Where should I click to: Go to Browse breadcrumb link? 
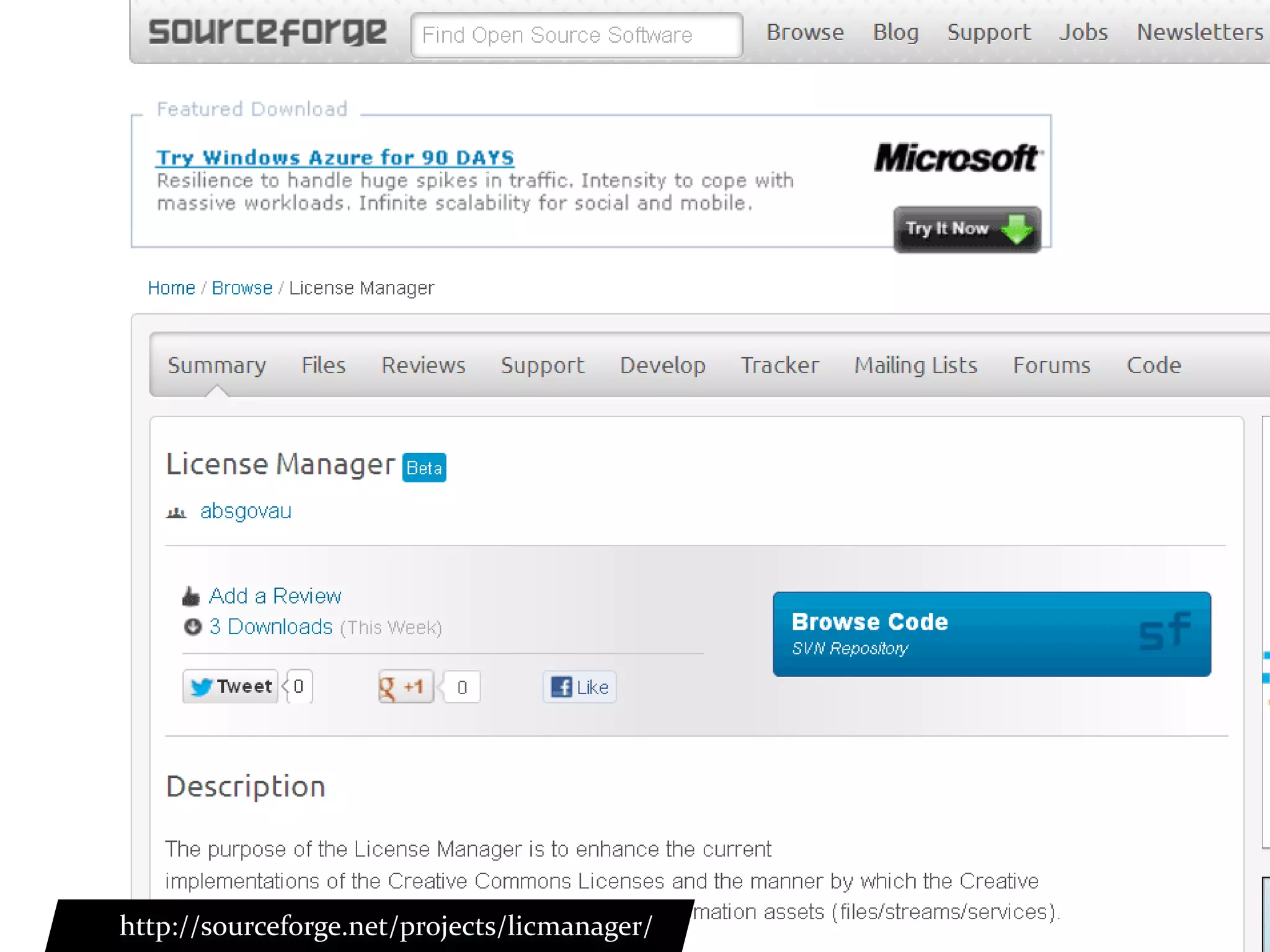pos(242,288)
